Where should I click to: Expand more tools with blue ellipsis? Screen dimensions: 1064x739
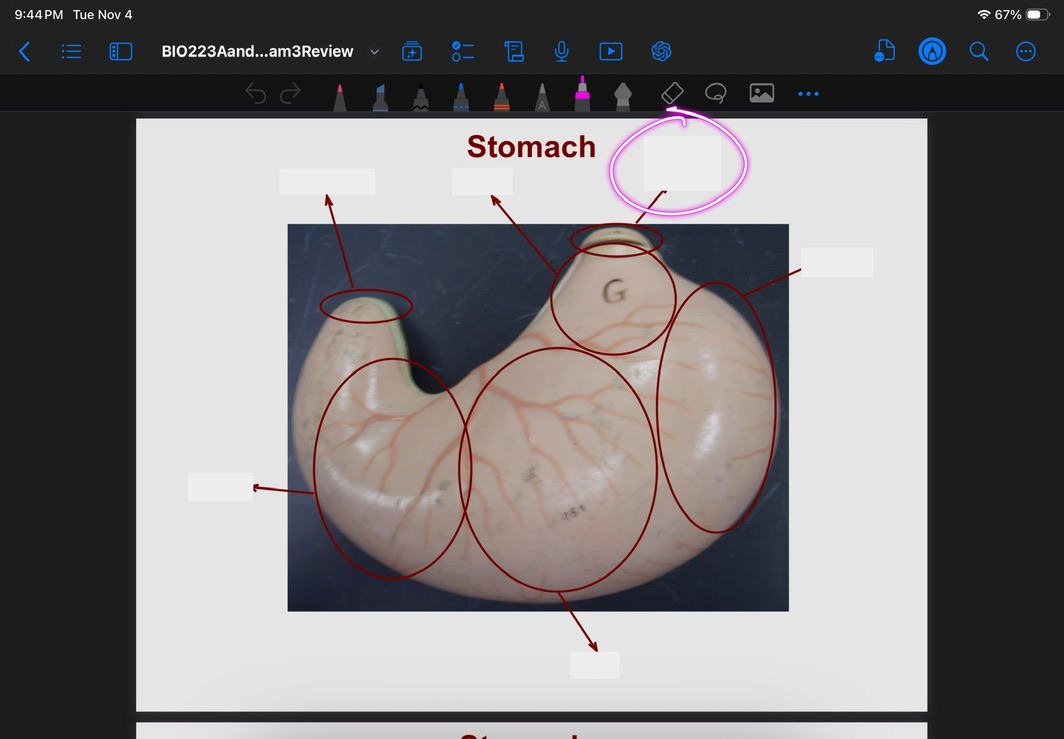pos(808,94)
